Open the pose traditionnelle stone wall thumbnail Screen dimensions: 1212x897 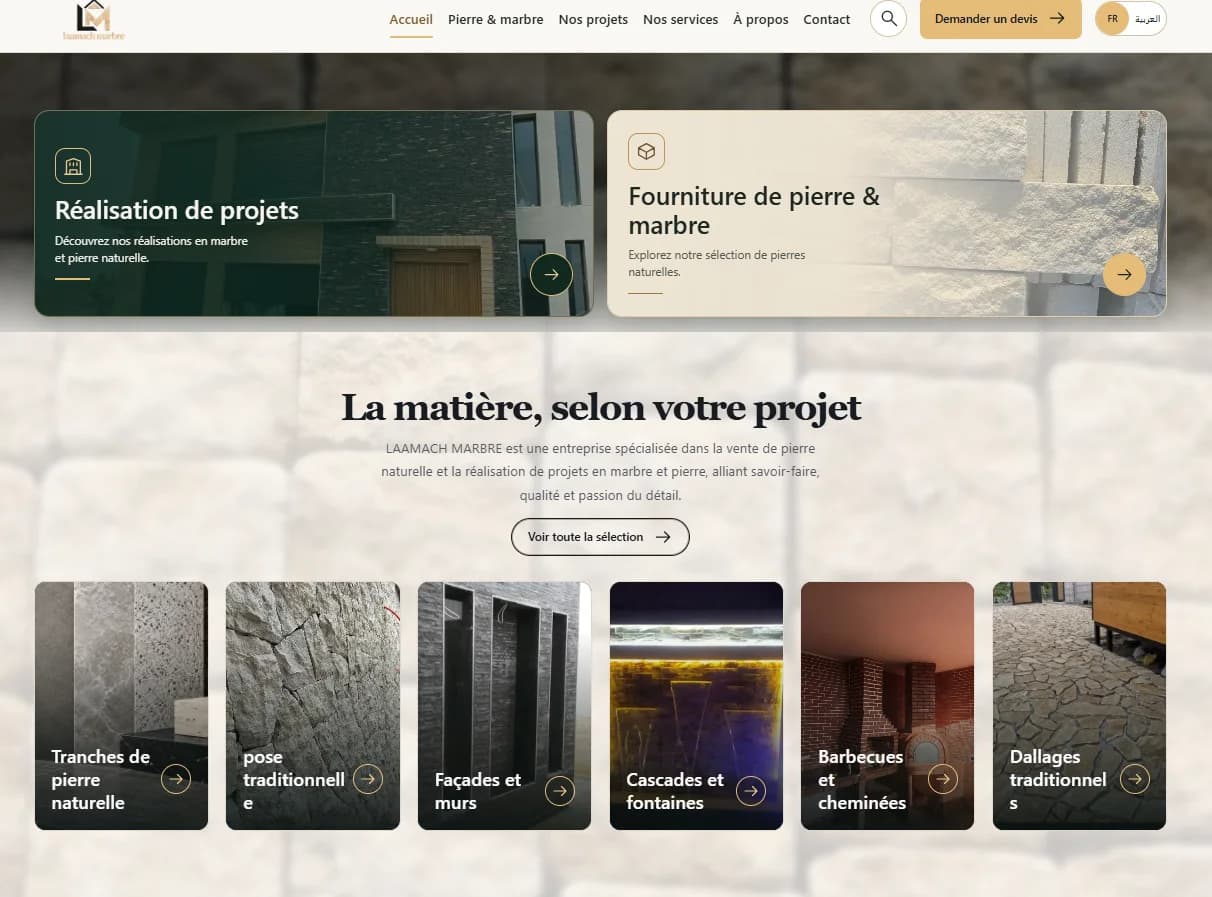(x=313, y=706)
